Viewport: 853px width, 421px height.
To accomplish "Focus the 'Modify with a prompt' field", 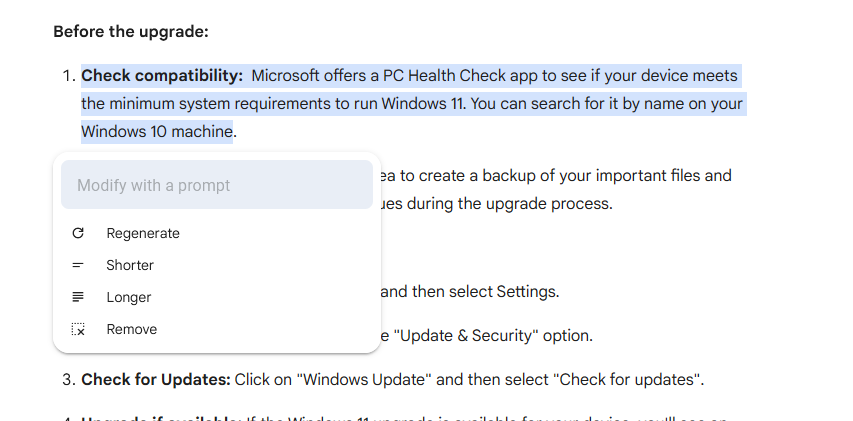I will coord(217,185).
